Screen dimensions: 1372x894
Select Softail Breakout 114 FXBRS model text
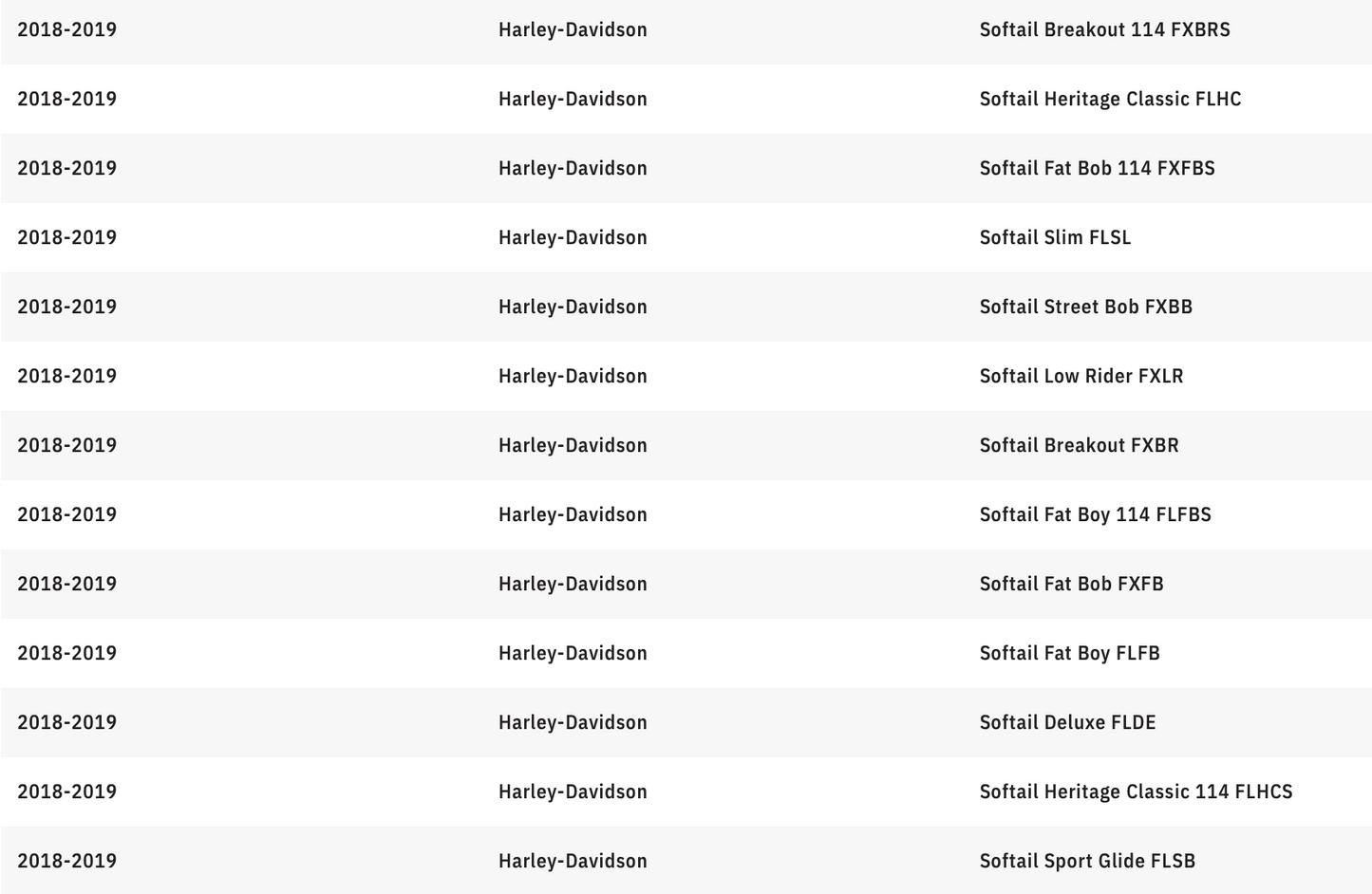[1104, 29]
